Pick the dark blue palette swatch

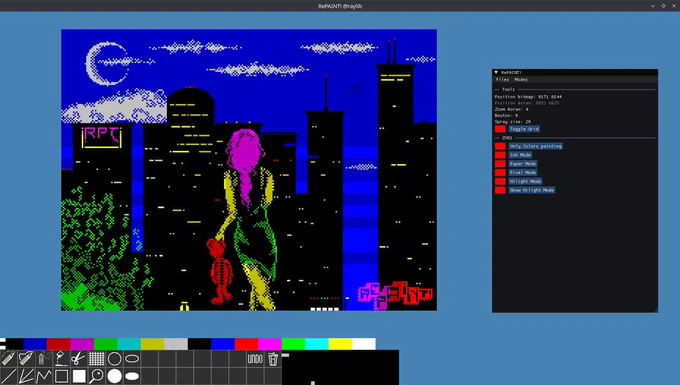pyautogui.click(x=35, y=344)
